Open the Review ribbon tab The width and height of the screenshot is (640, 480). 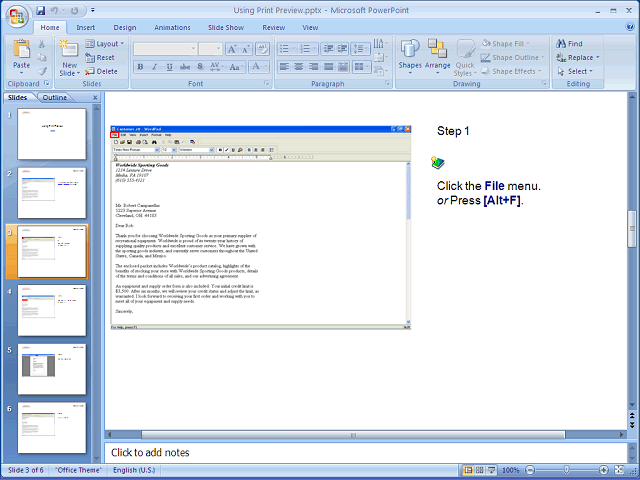[273, 27]
